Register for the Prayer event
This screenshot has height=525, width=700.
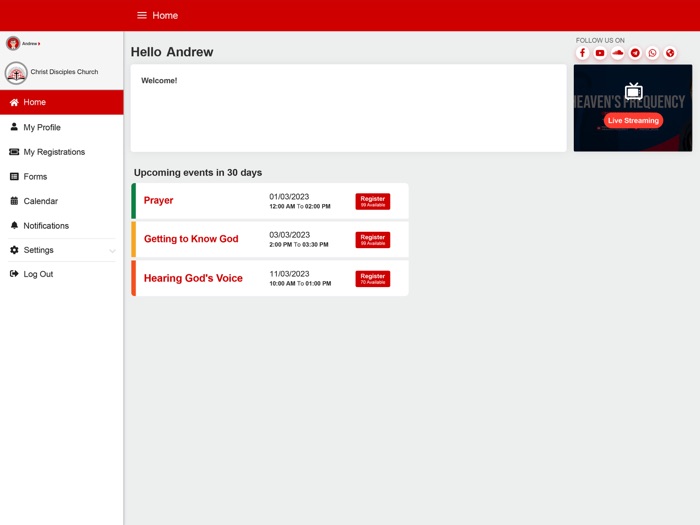pyautogui.click(x=372, y=201)
